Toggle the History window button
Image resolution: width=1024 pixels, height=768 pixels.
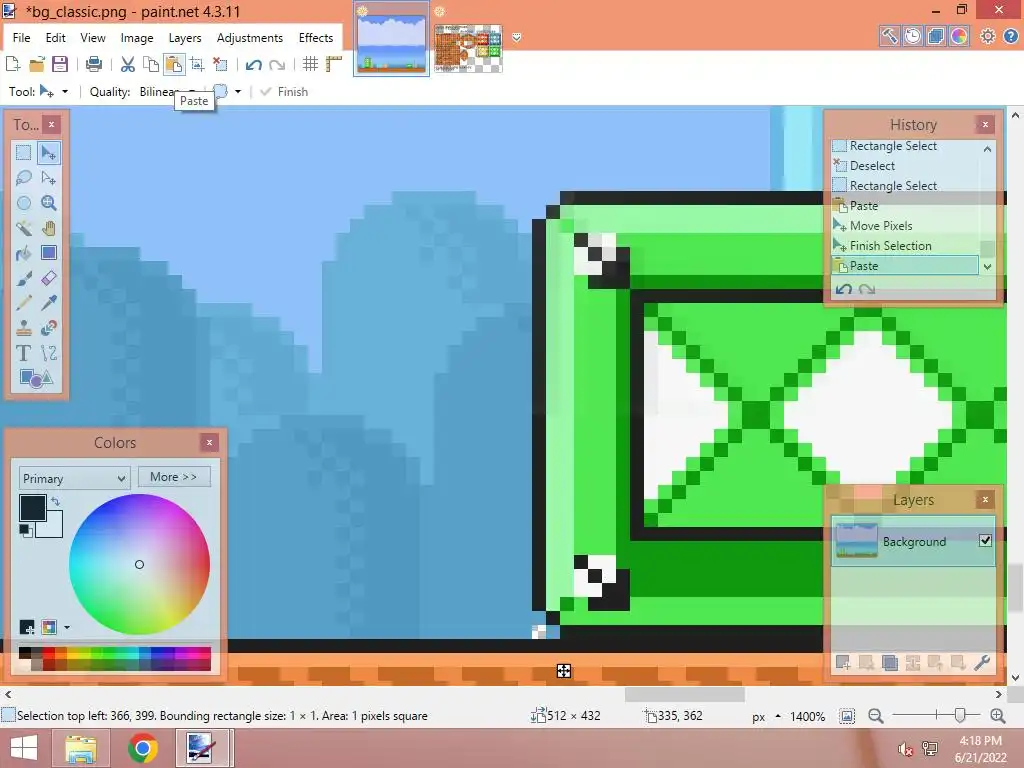912,37
